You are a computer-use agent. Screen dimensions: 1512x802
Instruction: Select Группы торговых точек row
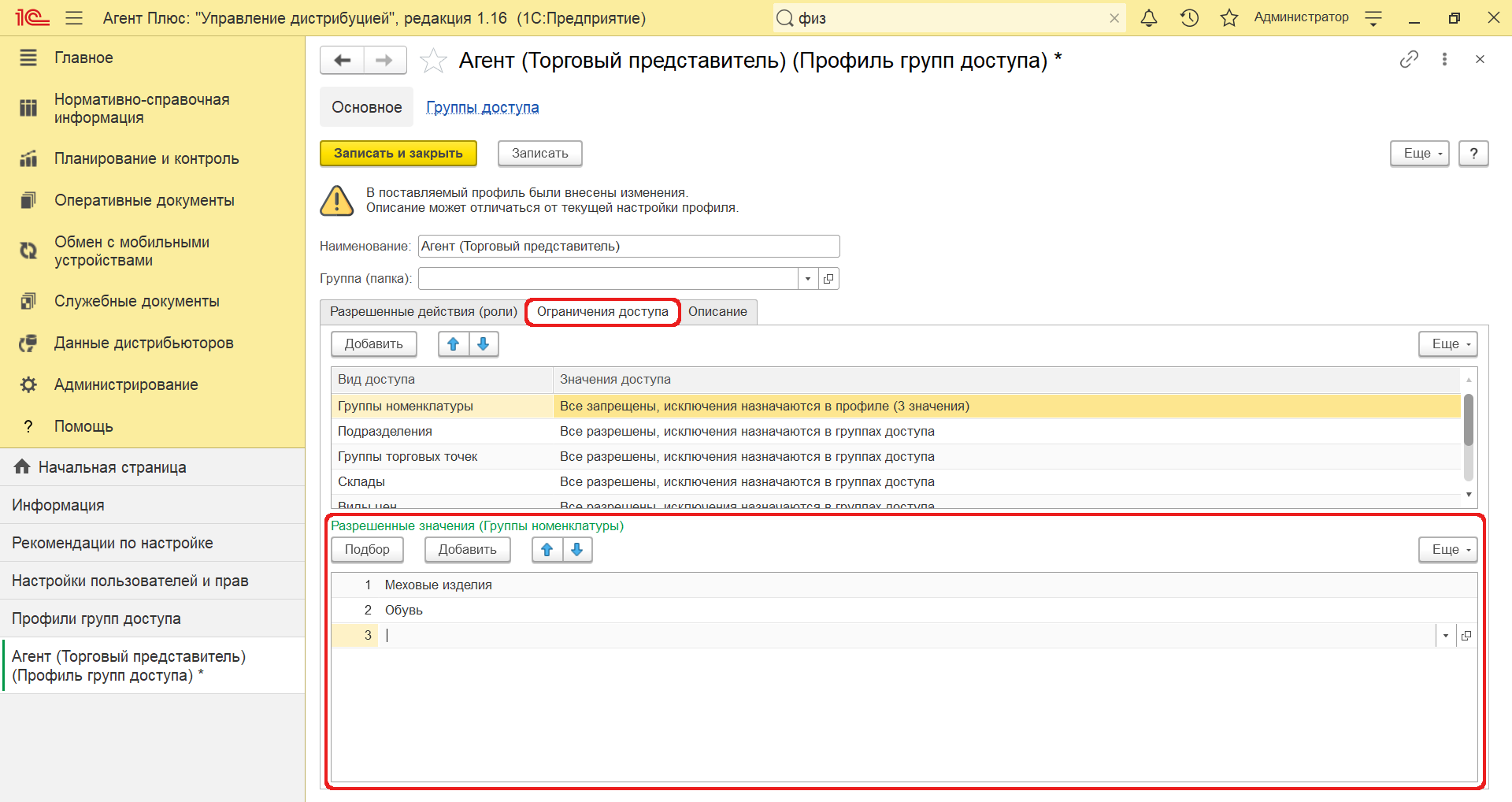896,456
